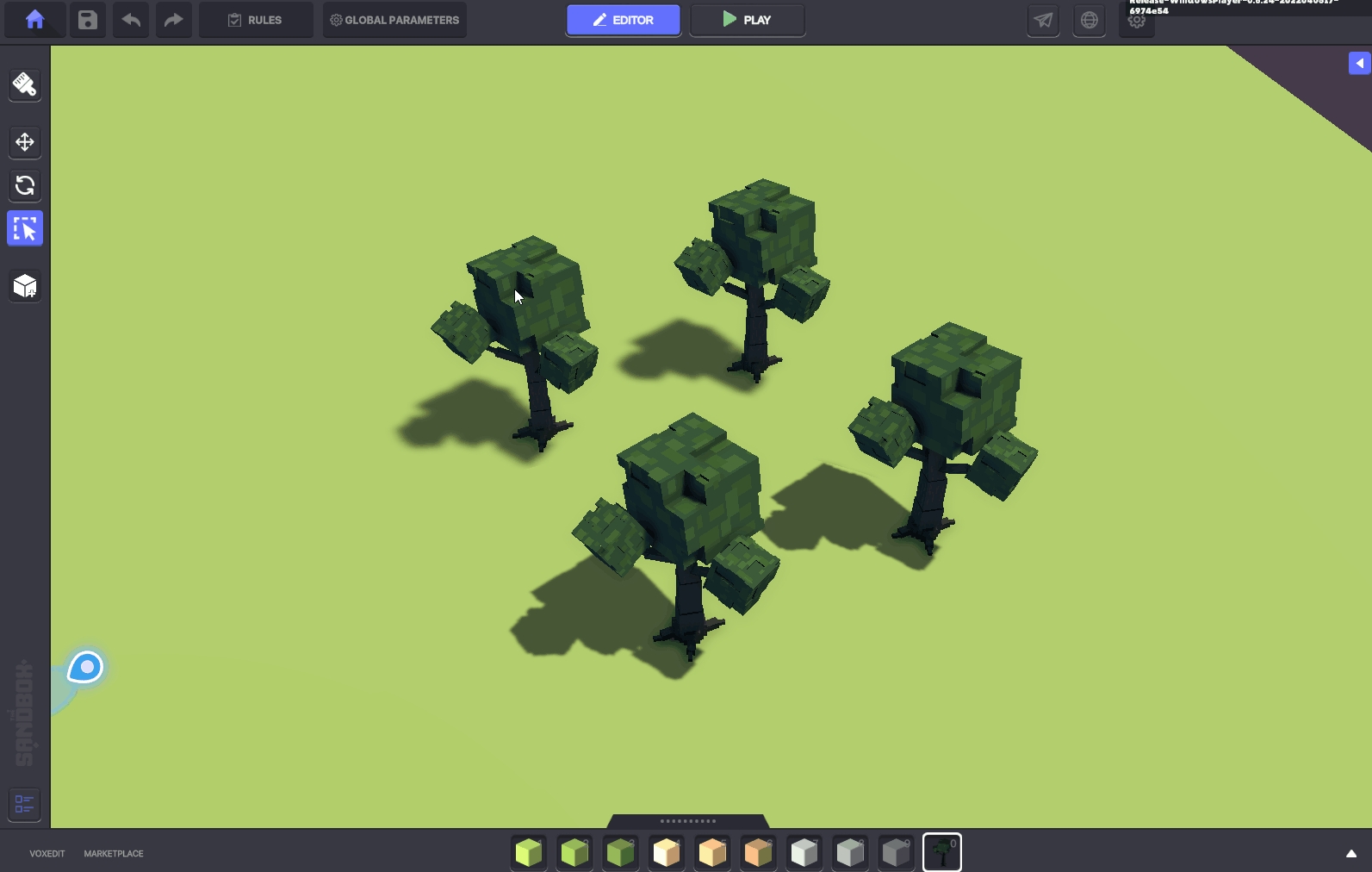Viewport: 1372px width, 872px height.
Task: Click the selection tool with dashed box
Action: pos(25,229)
